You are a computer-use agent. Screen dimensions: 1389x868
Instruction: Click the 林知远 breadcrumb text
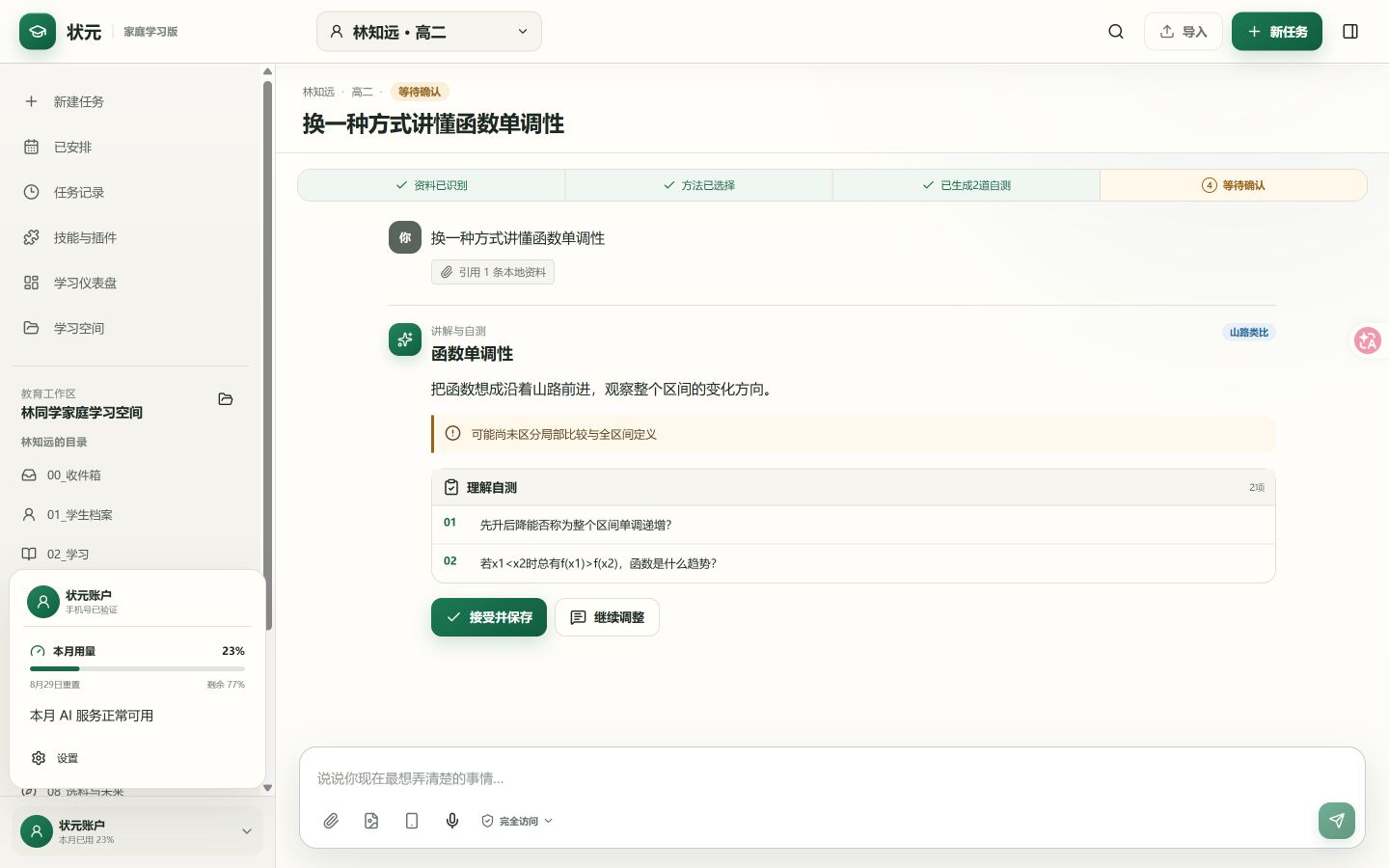(x=318, y=92)
